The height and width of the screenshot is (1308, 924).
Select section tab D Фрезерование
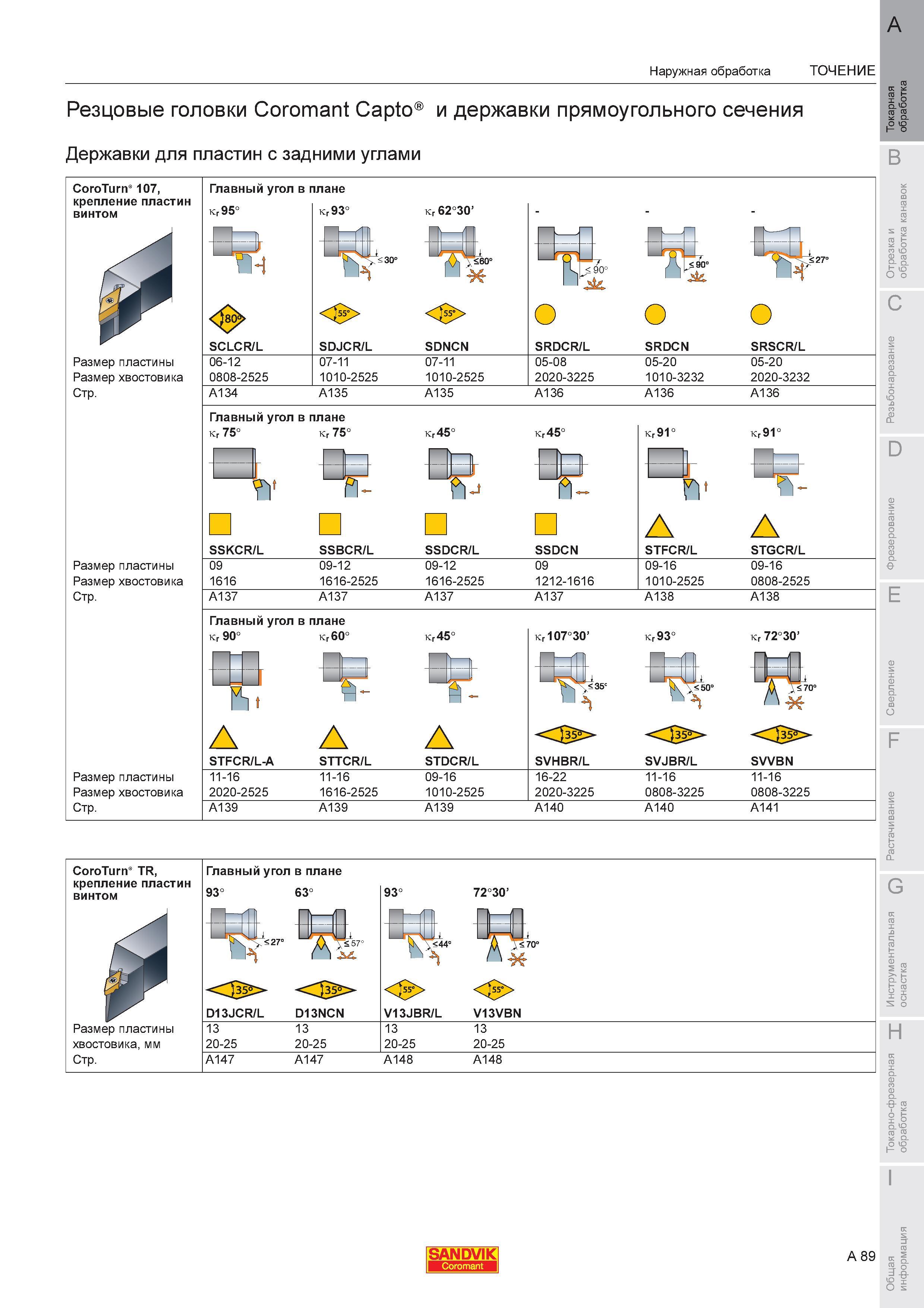(901, 508)
